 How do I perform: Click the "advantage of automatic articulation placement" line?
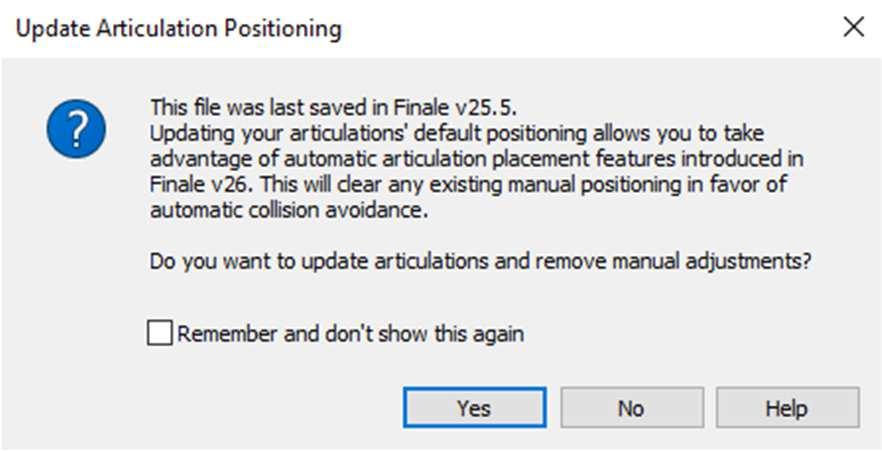click(x=476, y=159)
